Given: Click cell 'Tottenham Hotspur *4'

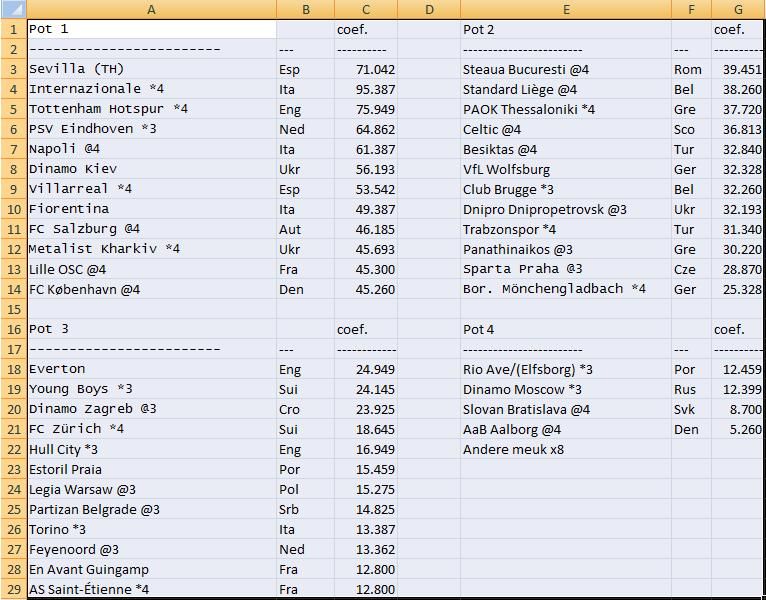Looking at the screenshot, I should click(151, 109).
